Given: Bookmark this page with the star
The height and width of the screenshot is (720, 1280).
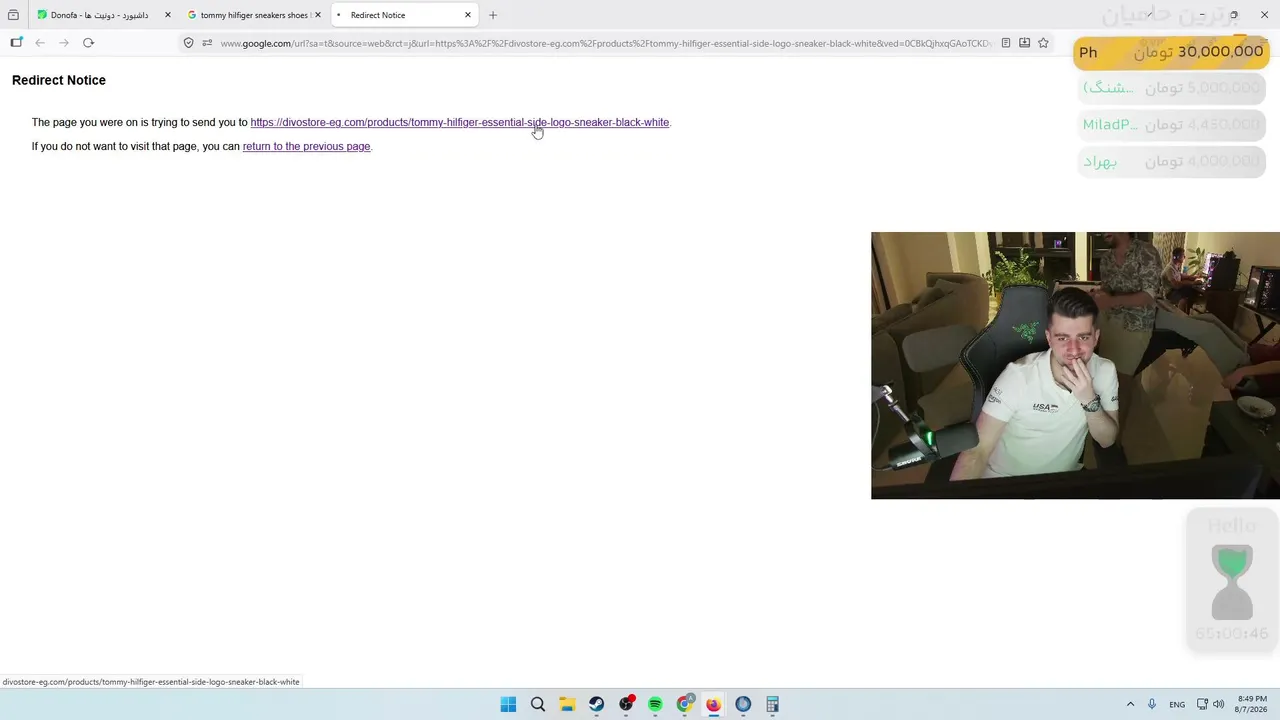Looking at the screenshot, I should (x=1044, y=43).
